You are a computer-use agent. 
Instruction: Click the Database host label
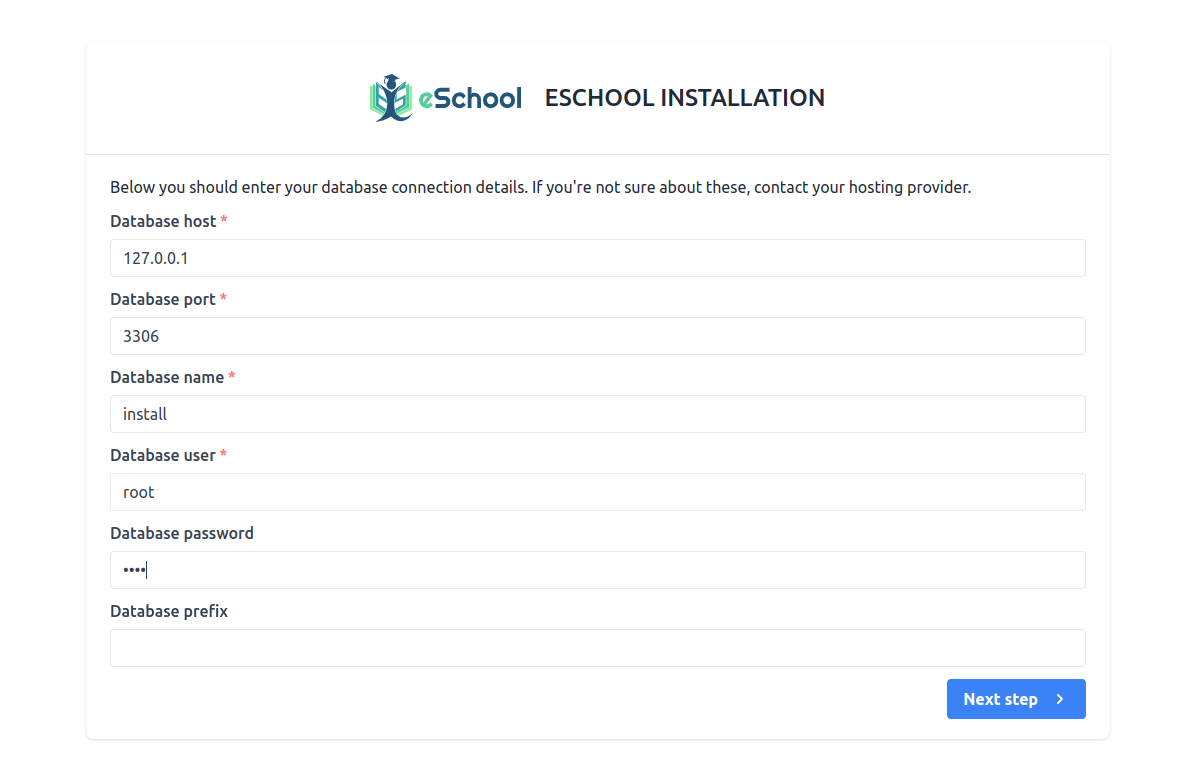(x=163, y=221)
